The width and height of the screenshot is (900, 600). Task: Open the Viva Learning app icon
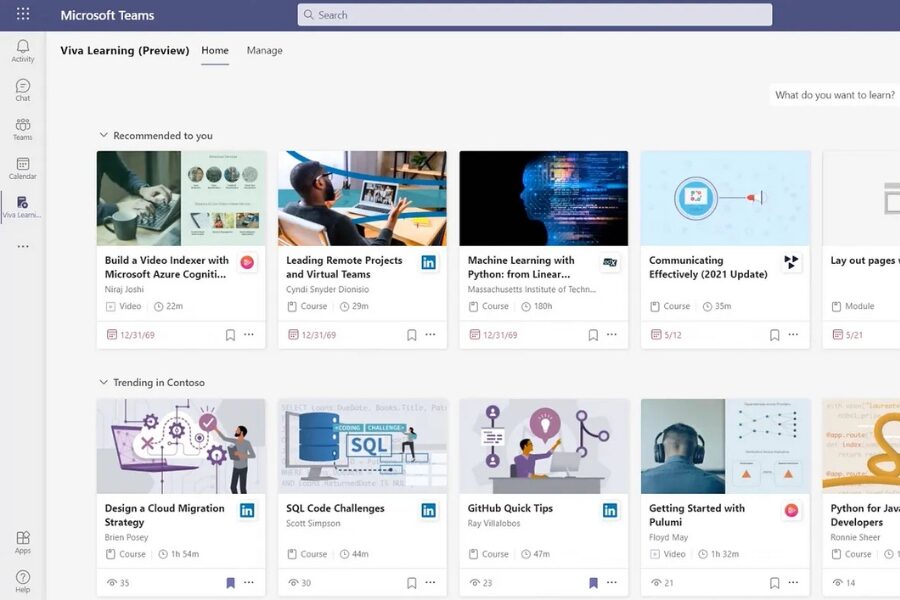click(x=22, y=204)
